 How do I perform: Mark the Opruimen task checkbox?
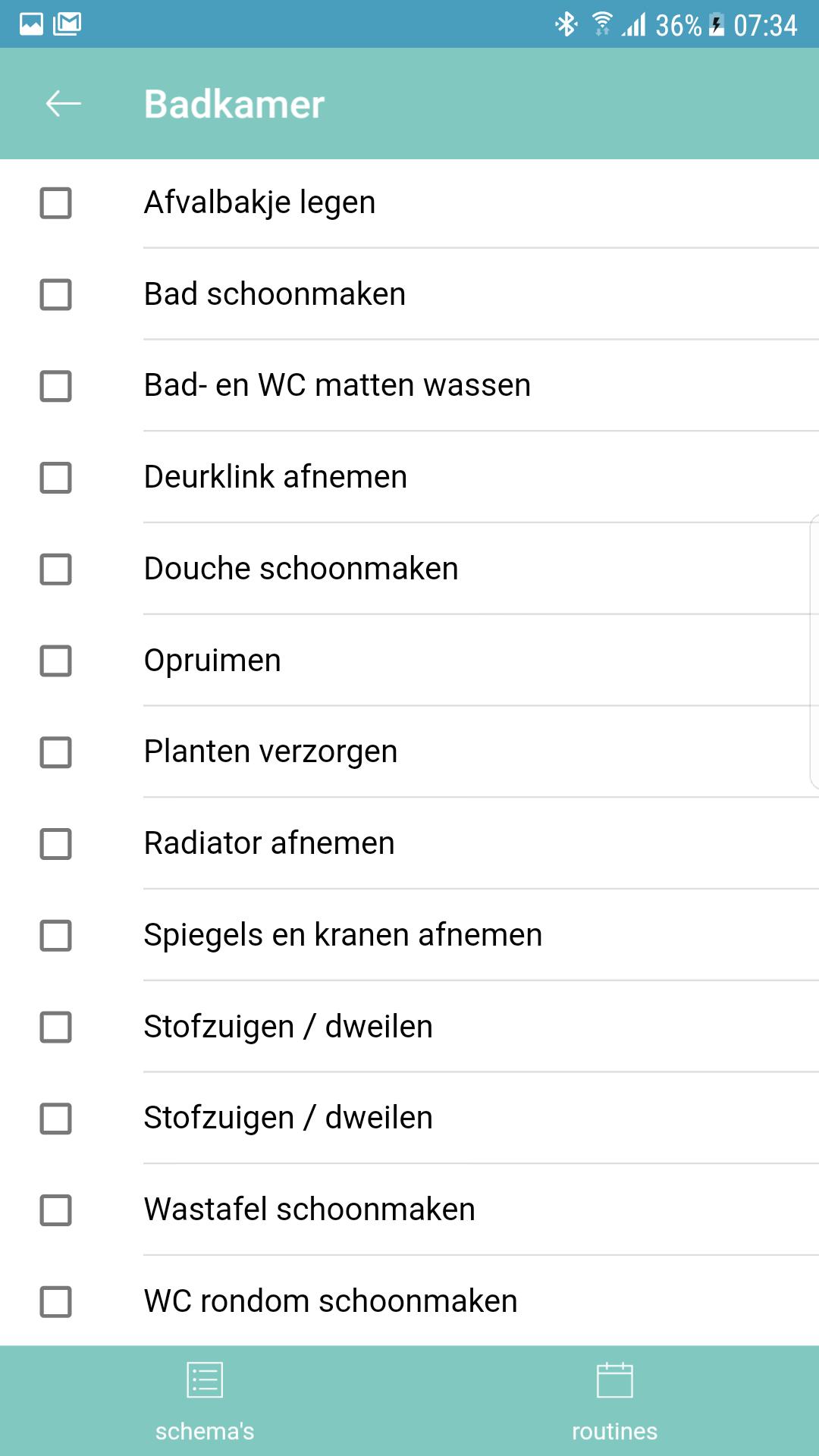55,661
